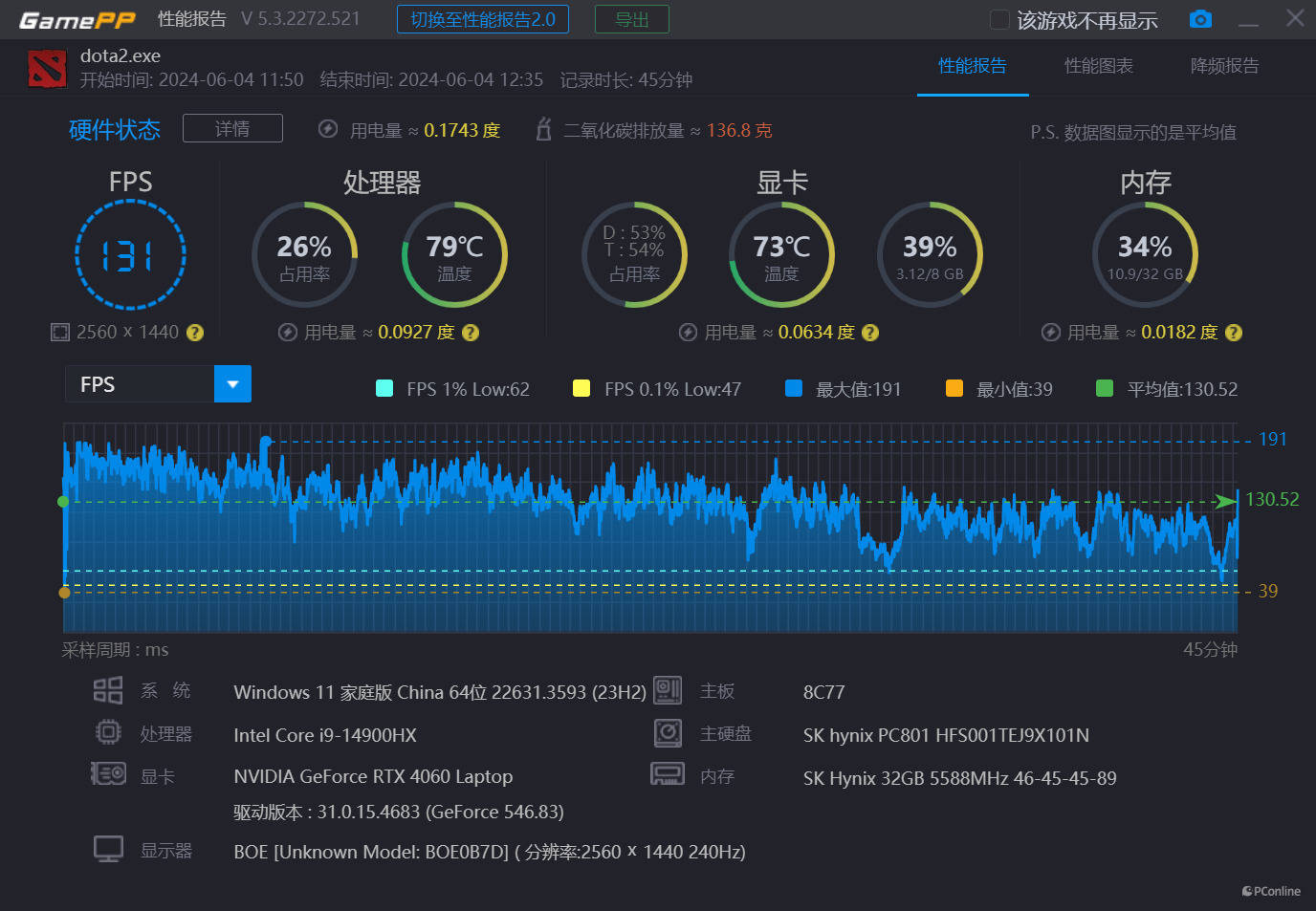Click the power icon beside 用电量 0.1743 度
Image resolution: width=1316 pixels, height=911 pixels.
tap(328, 129)
